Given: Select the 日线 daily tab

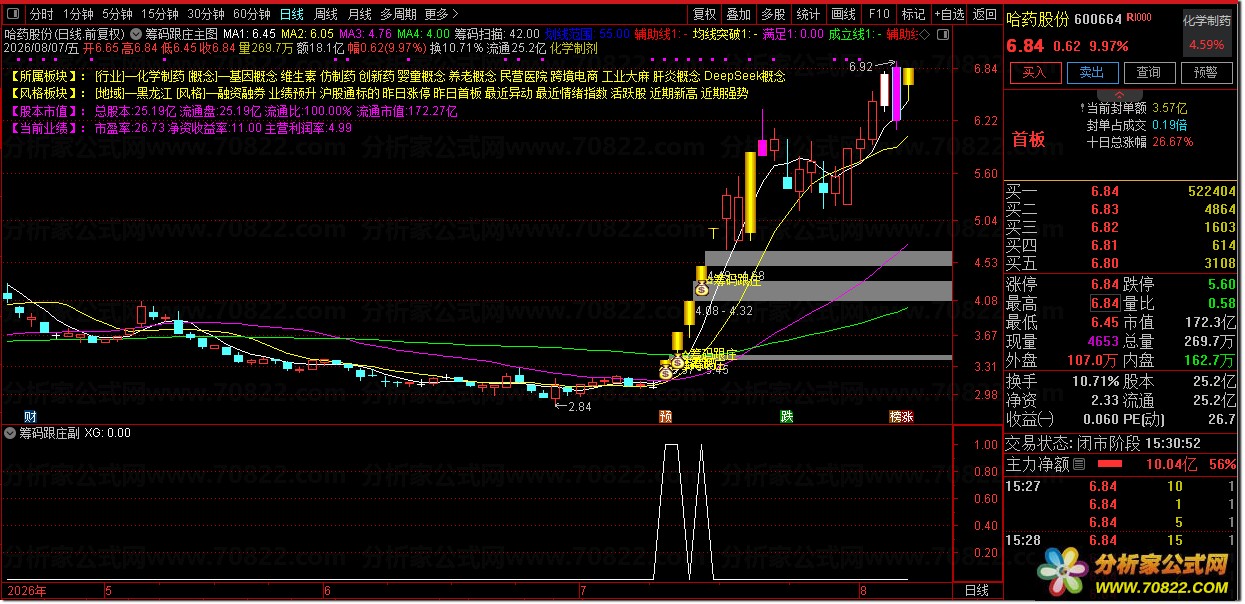Looking at the screenshot, I should (x=291, y=15).
